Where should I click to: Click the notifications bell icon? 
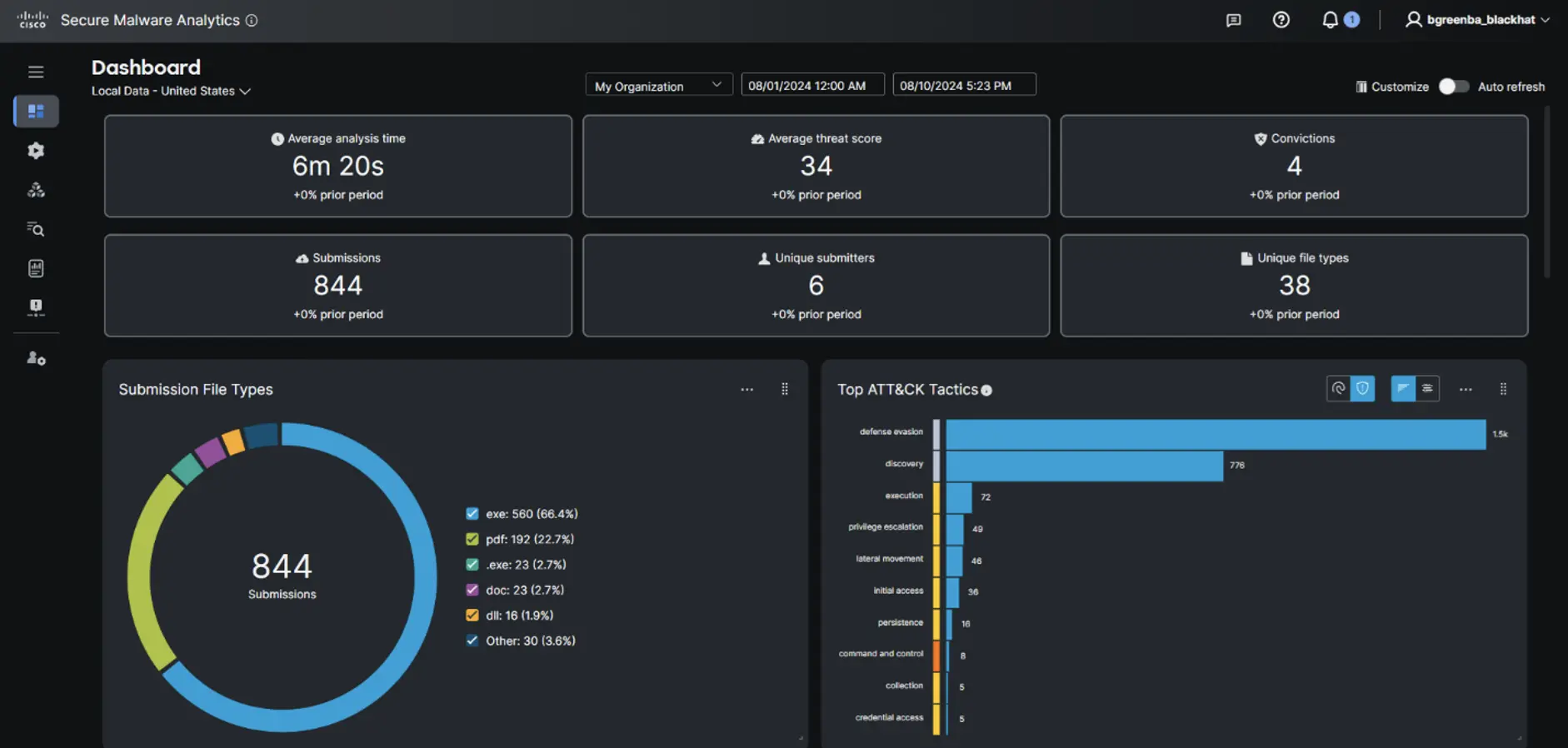[1330, 20]
